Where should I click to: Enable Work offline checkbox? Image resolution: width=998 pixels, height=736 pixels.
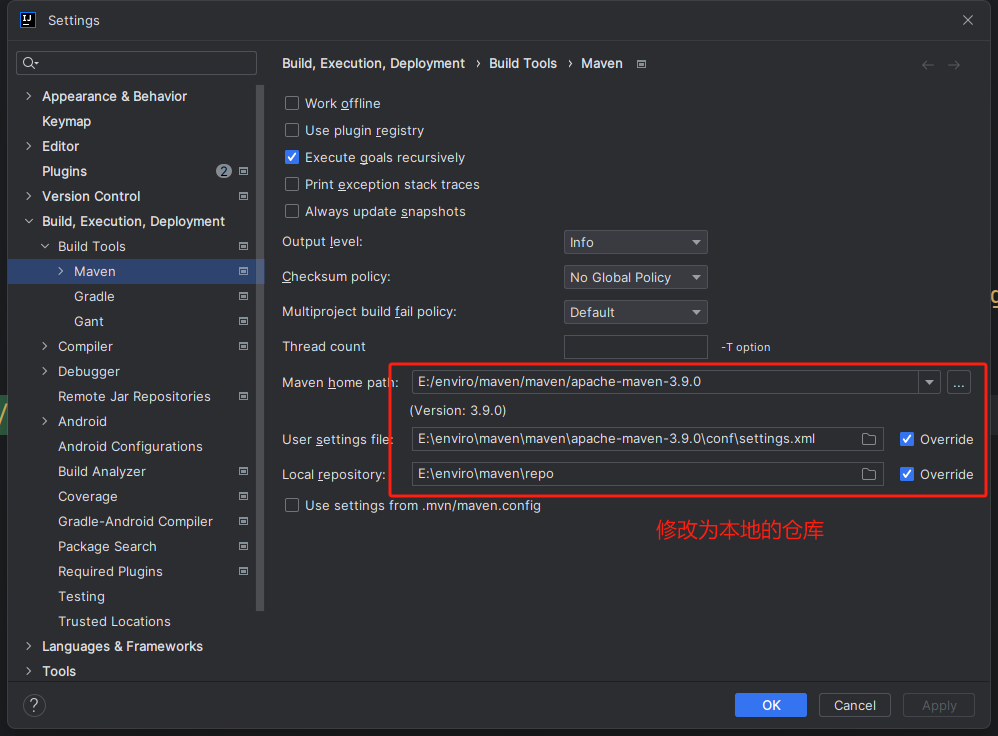(292, 103)
